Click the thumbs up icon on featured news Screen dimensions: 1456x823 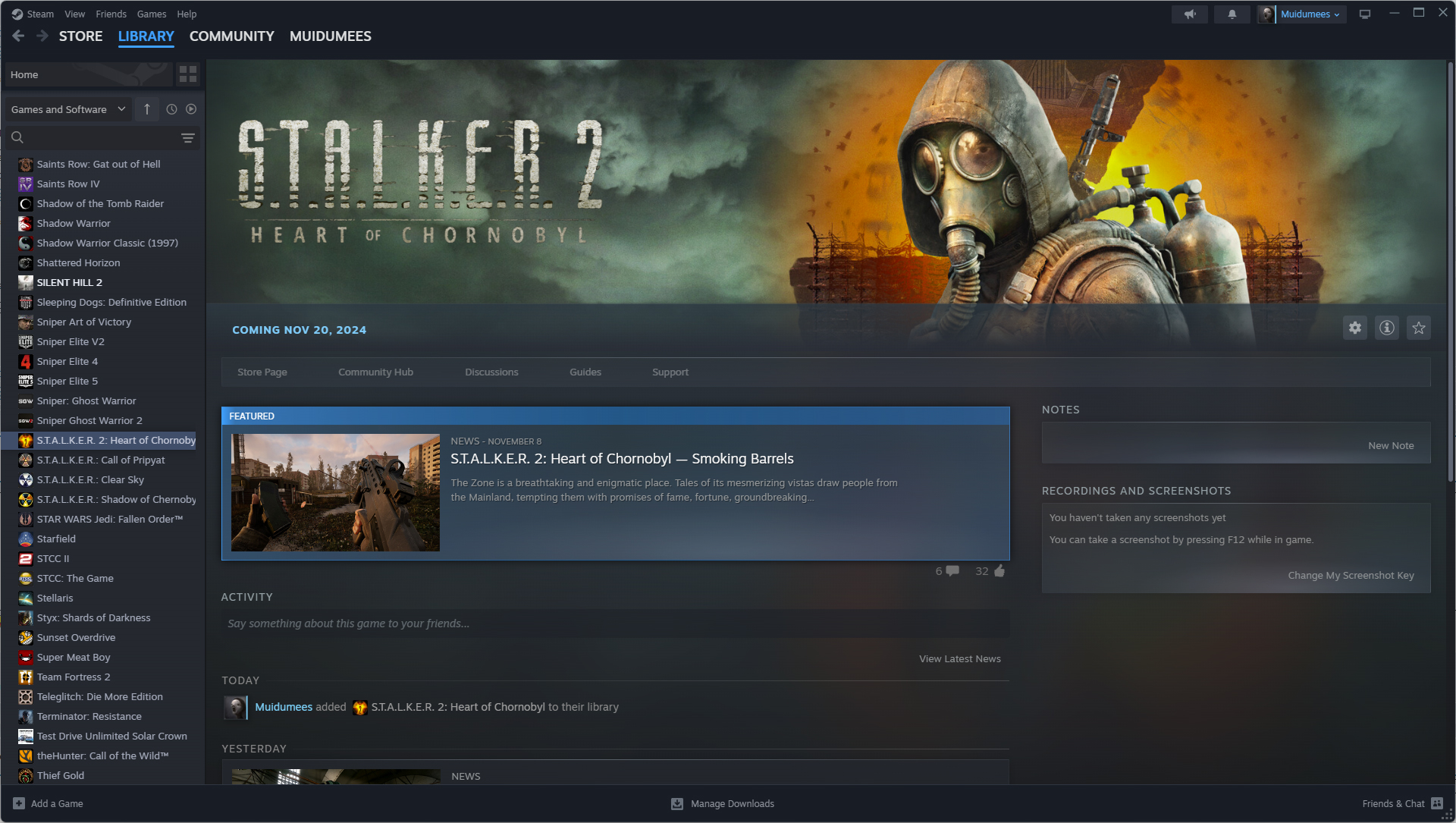click(999, 571)
